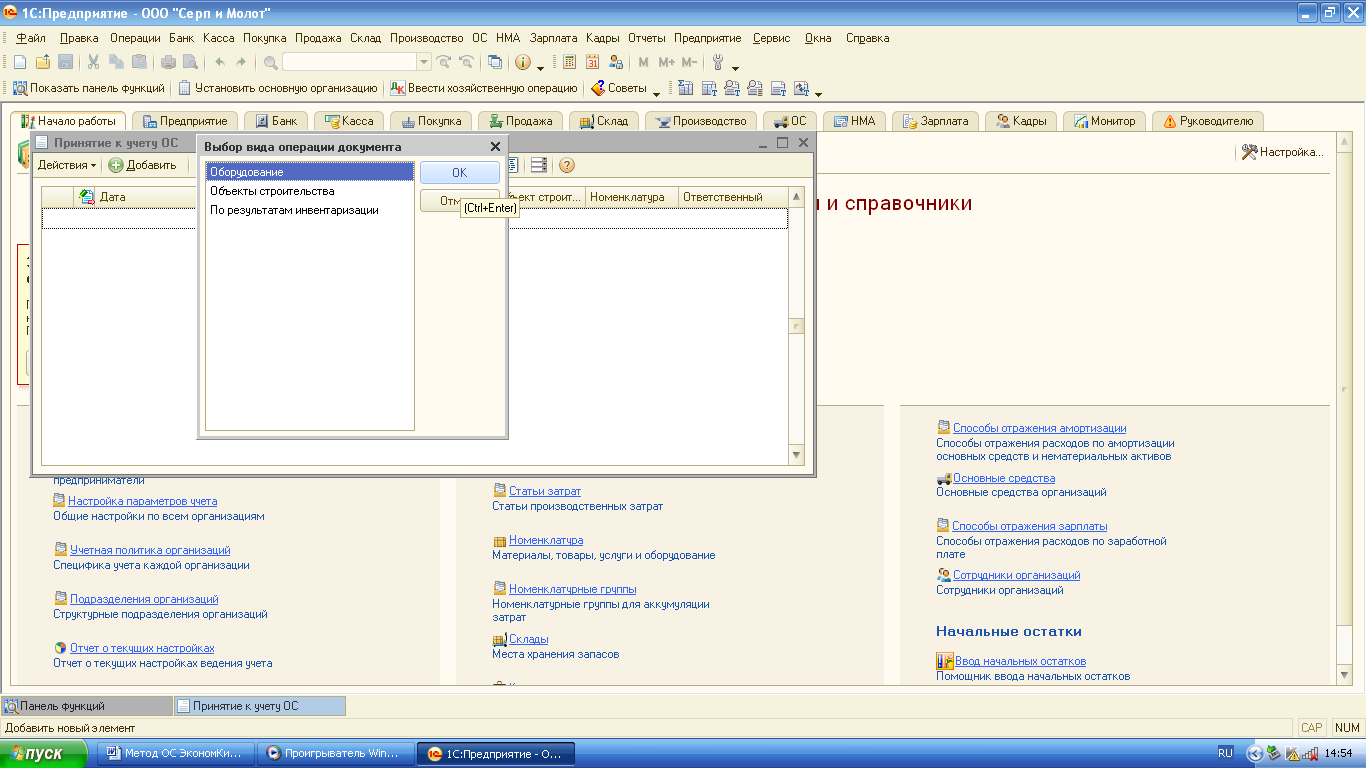Switch to the НМА tab
Viewport: 1366px width, 768px height.
point(853,121)
